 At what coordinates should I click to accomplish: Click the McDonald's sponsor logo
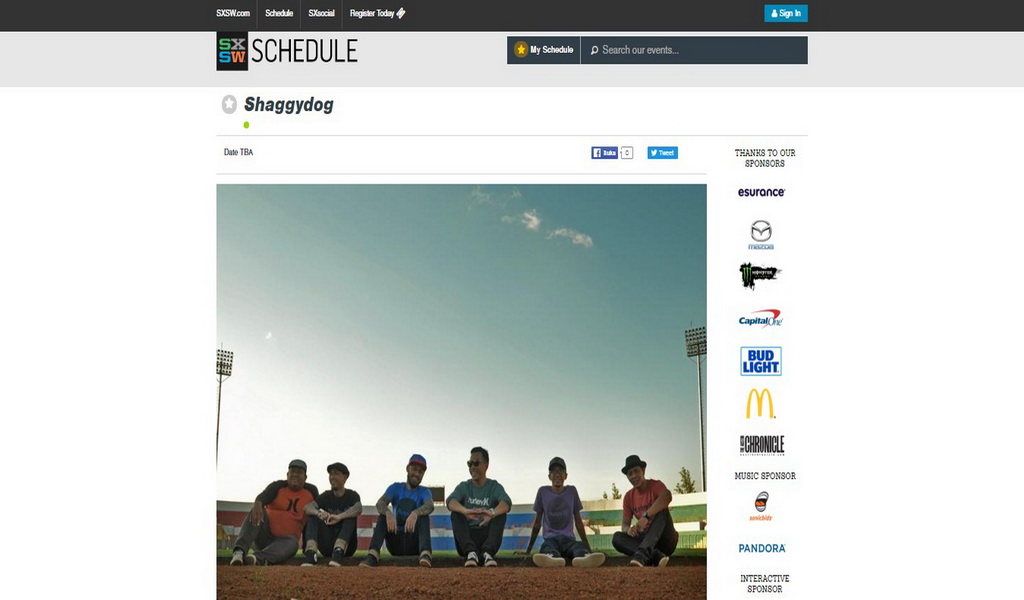coord(760,403)
